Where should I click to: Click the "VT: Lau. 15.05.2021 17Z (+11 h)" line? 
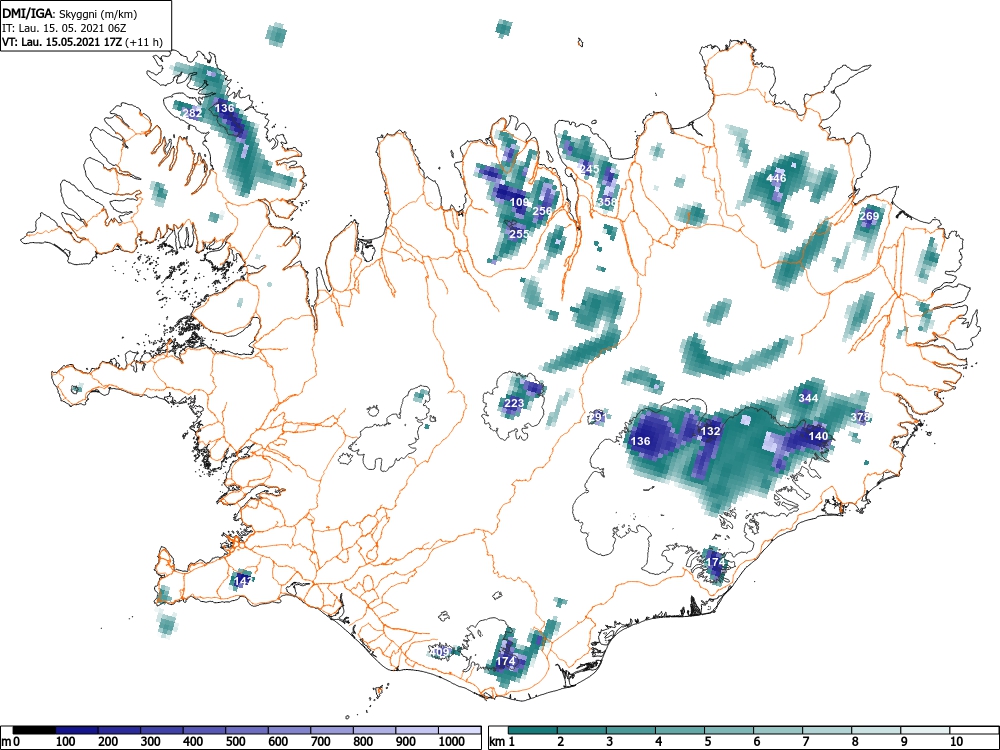point(82,42)
